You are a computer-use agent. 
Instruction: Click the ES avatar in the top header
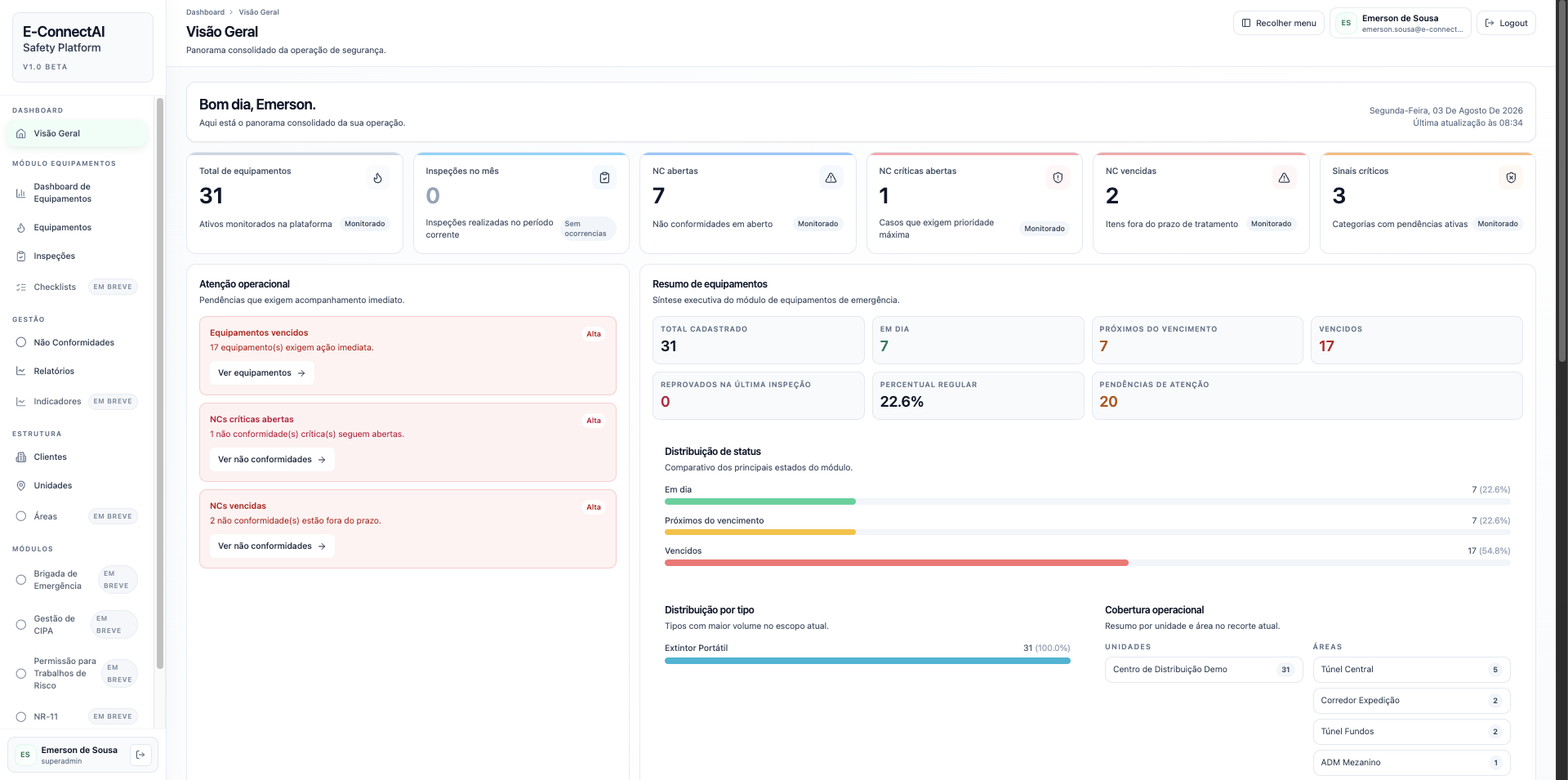pos(1346,23)
